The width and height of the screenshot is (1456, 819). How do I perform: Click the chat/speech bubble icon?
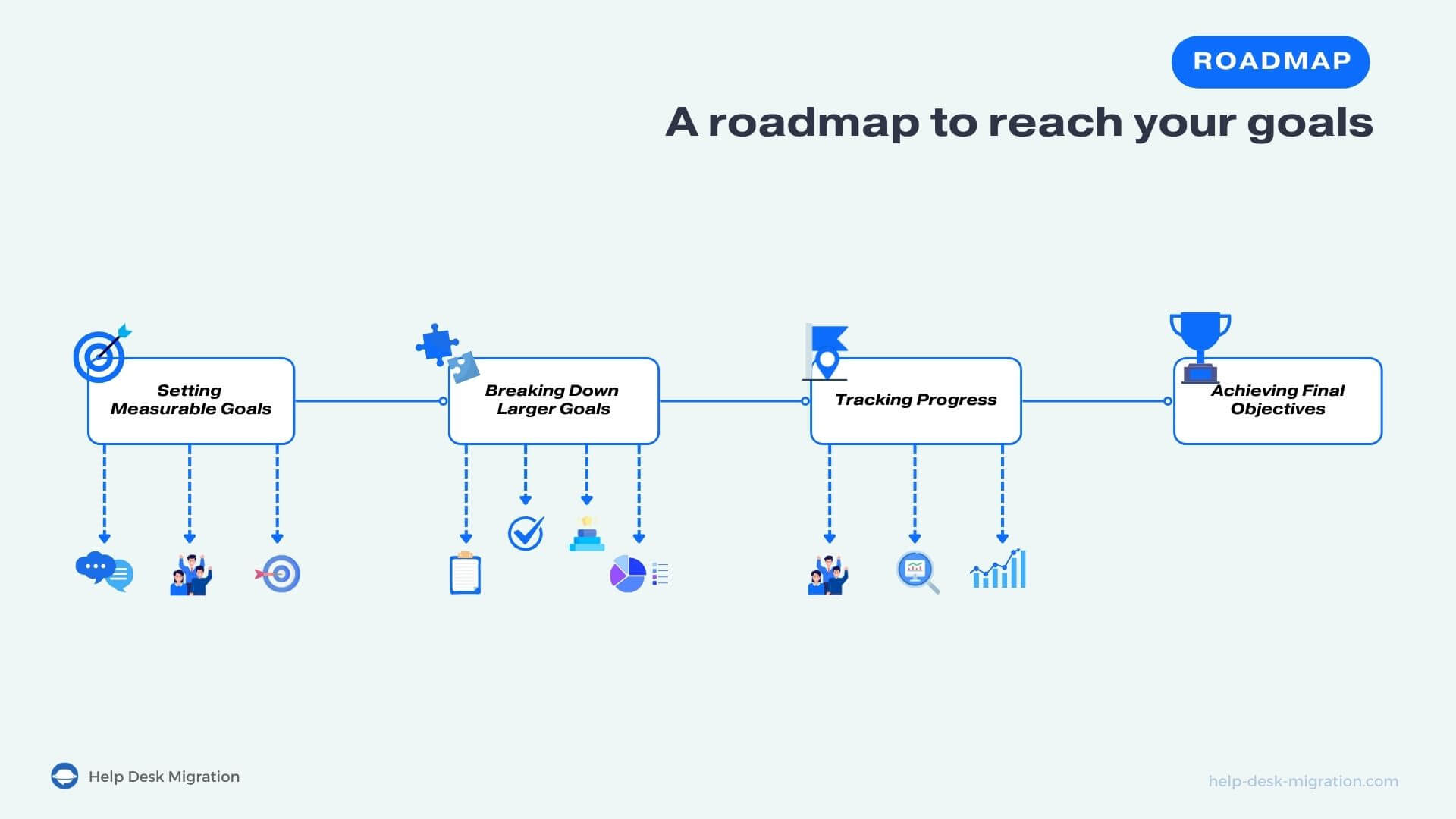[x=102, y=573]
